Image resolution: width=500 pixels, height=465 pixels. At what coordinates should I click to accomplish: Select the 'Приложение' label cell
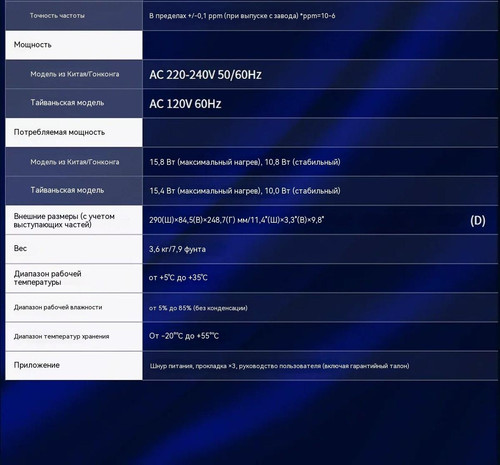click(x=74, y=366)
